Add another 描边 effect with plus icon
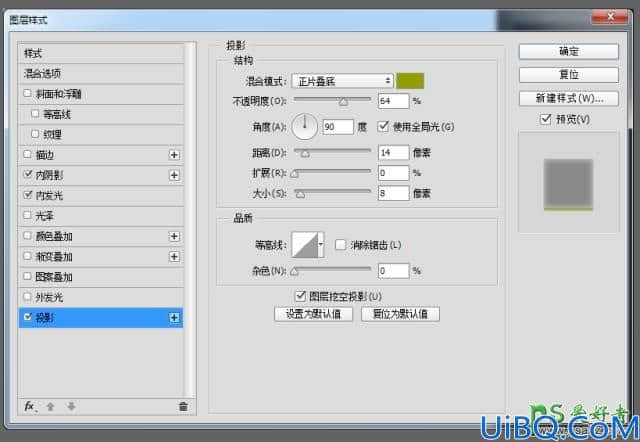 174,155
